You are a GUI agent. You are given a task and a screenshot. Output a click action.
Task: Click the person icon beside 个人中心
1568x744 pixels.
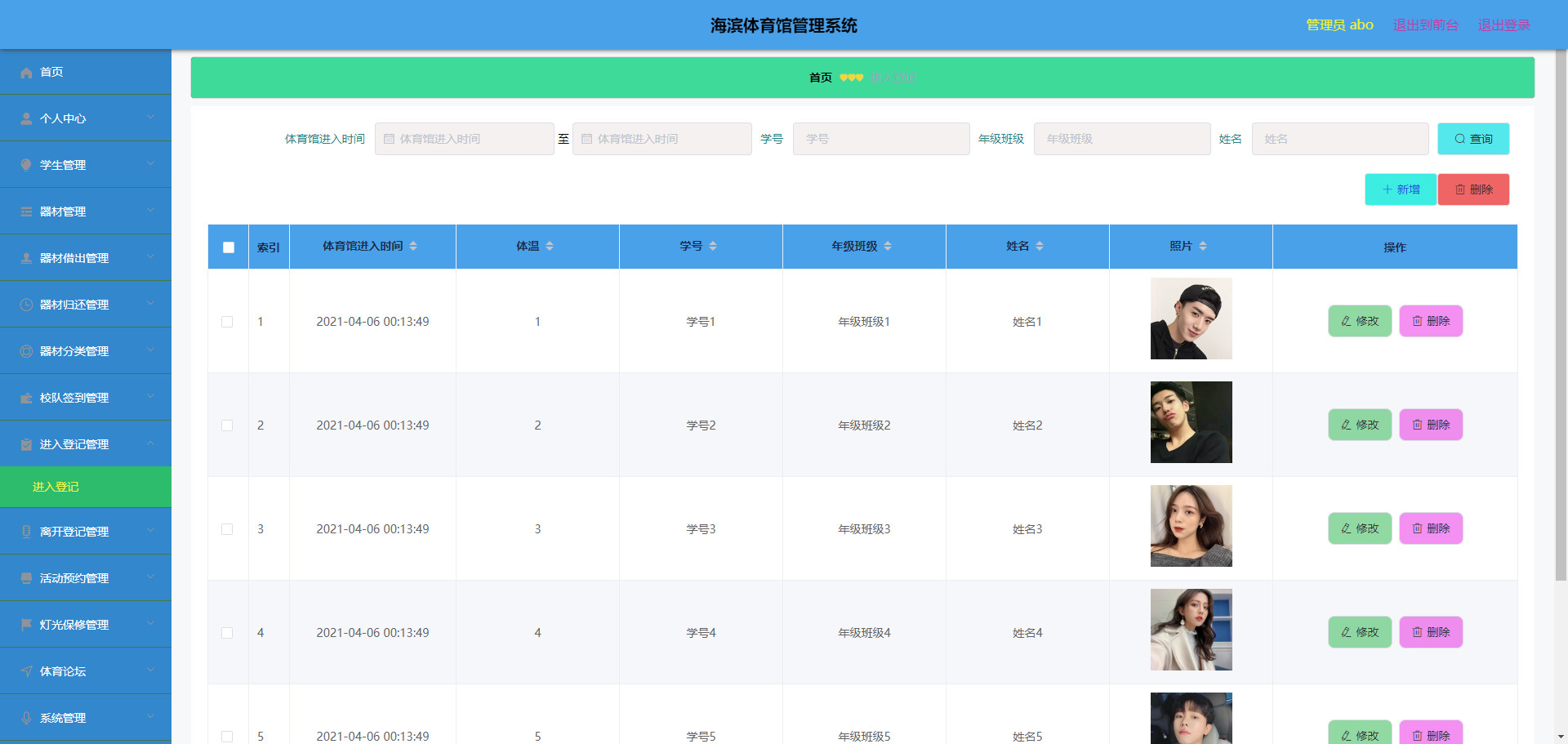click(26, 119)
